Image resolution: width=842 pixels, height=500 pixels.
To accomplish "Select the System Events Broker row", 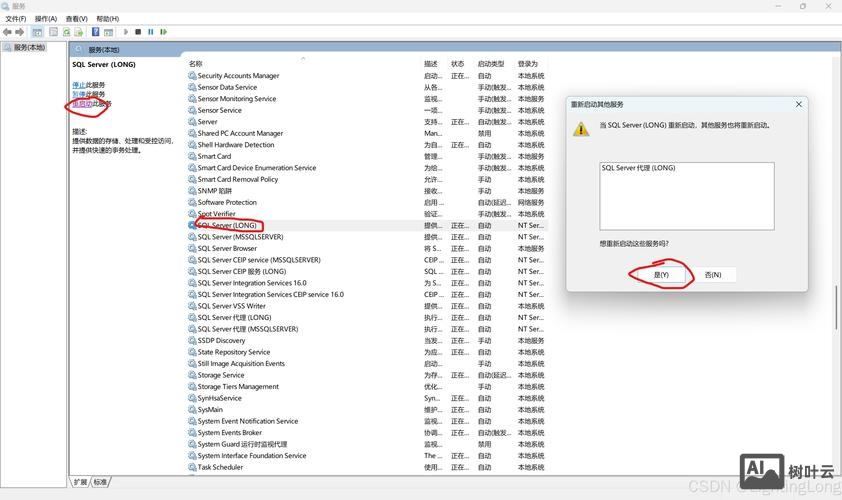I will (x=367, y=433).
